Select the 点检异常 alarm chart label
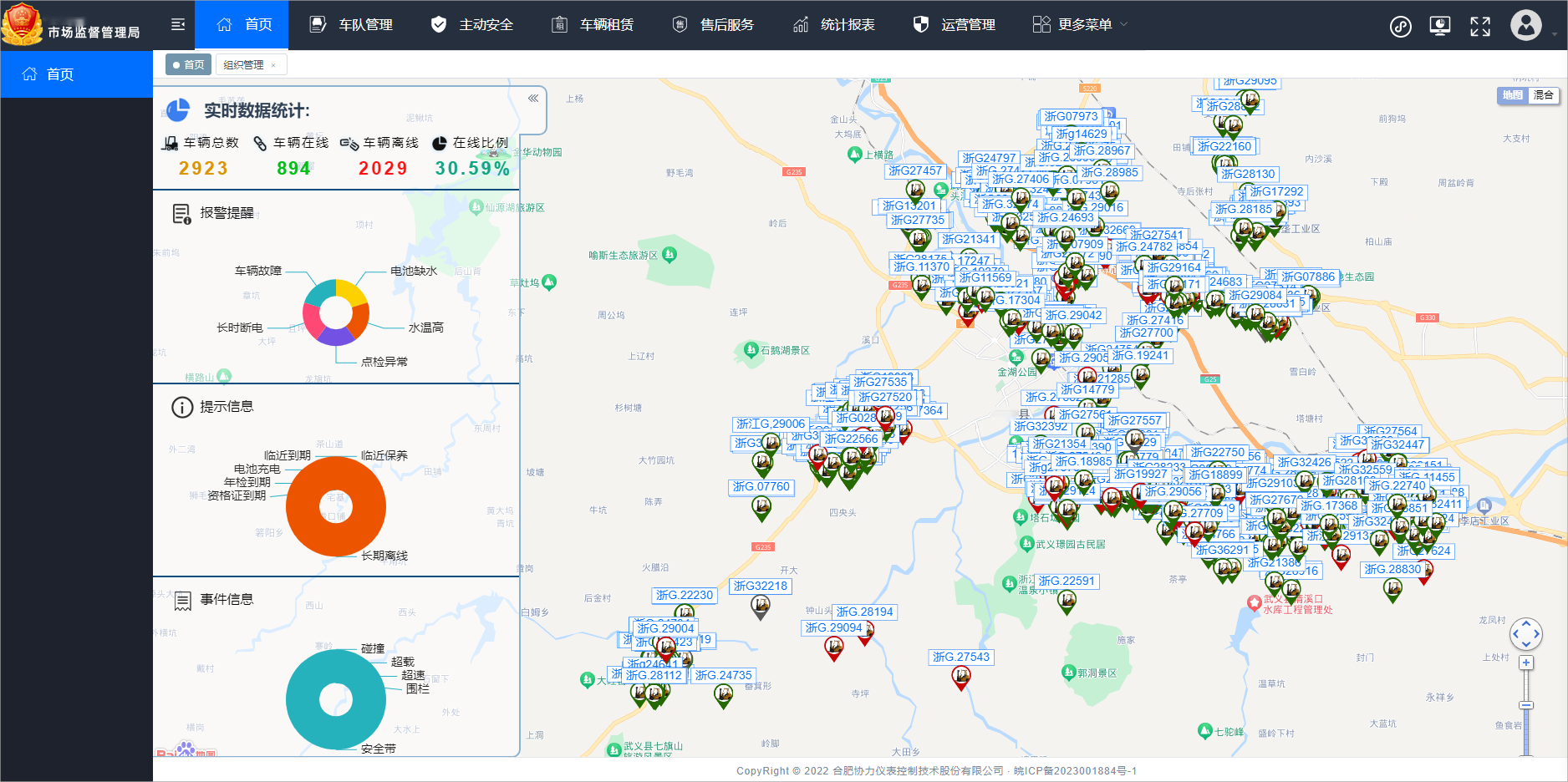Screen dimensions: 1568x782 [384, 362]
